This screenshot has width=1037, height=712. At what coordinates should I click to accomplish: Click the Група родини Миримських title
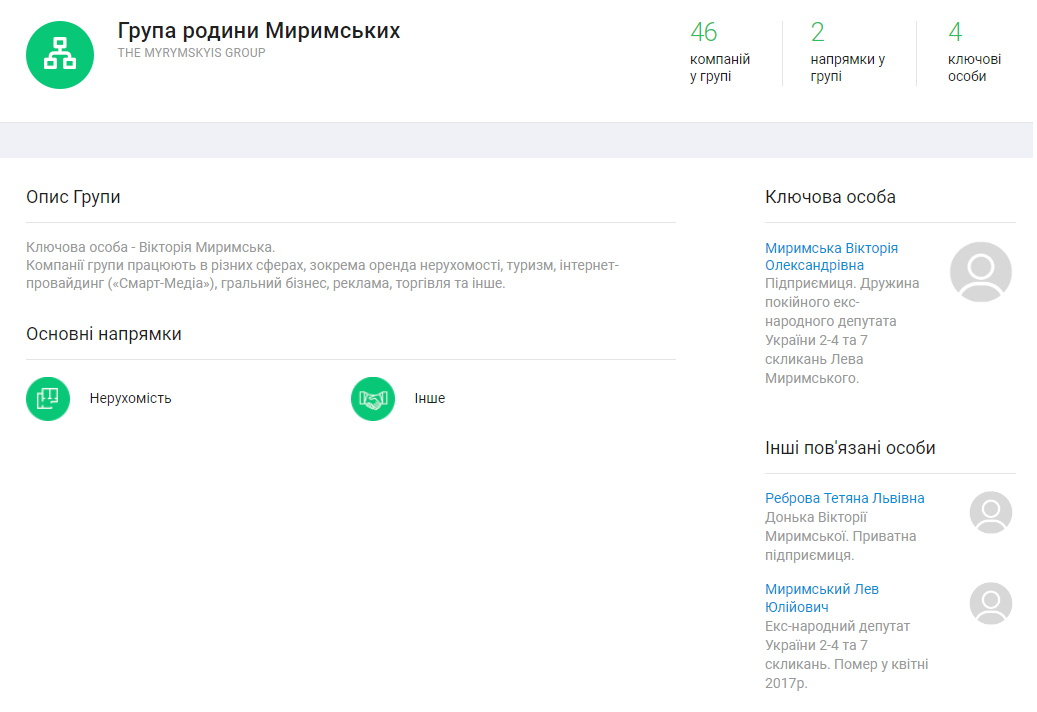point(258,30)
